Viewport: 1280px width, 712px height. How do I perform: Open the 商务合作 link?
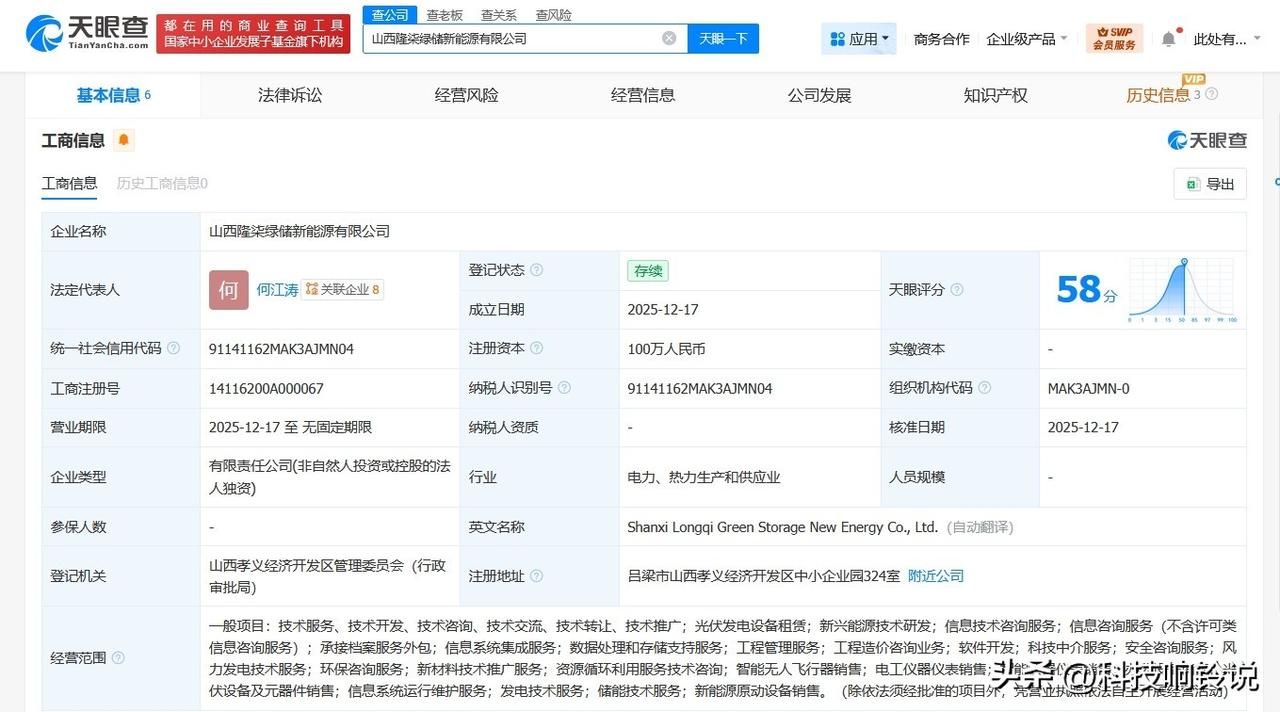coord(941,39)
